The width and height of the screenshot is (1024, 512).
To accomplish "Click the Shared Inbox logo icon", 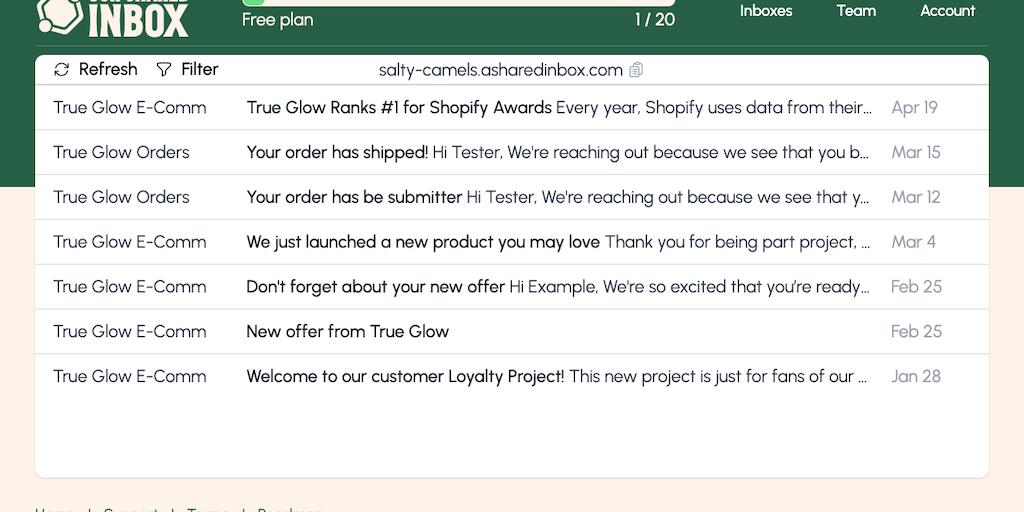I will [58, 13].
